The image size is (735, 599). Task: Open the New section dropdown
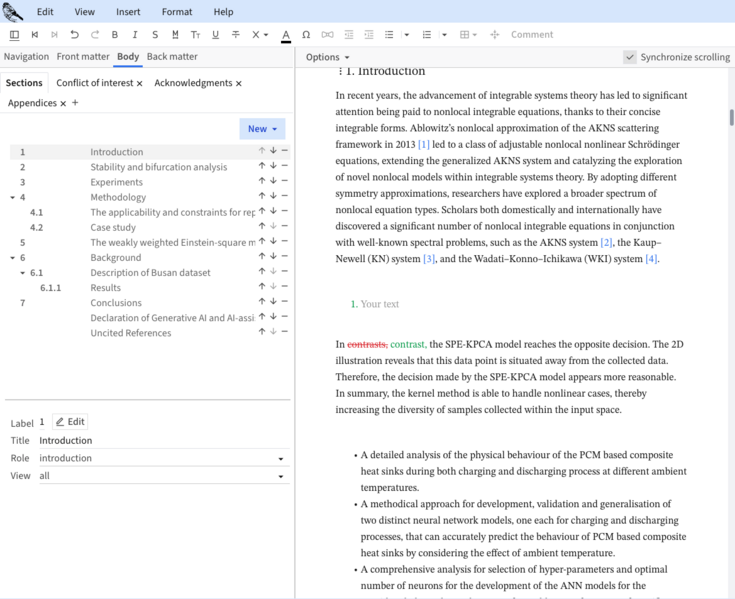262,128
